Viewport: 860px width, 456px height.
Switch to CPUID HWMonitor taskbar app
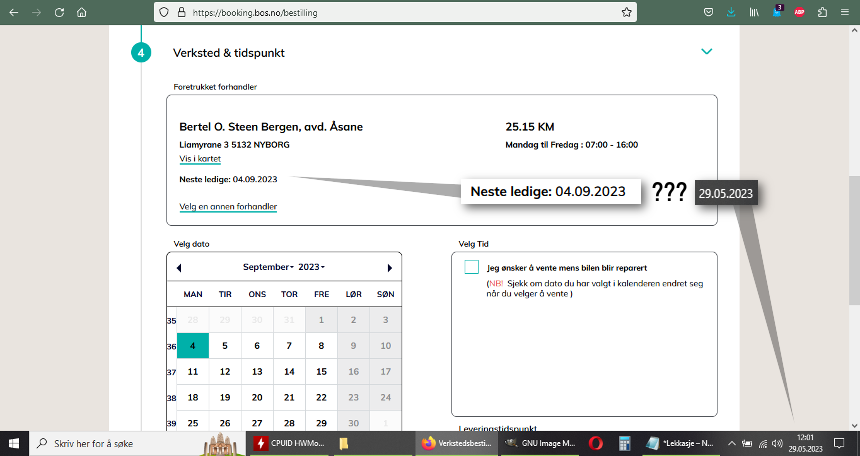289,443
